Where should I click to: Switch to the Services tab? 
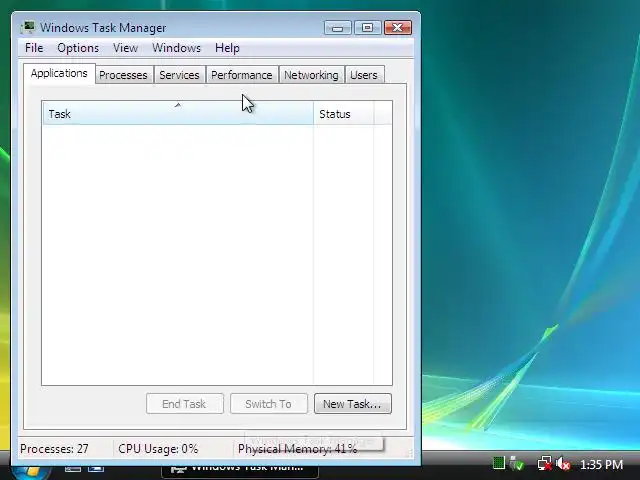179,75
